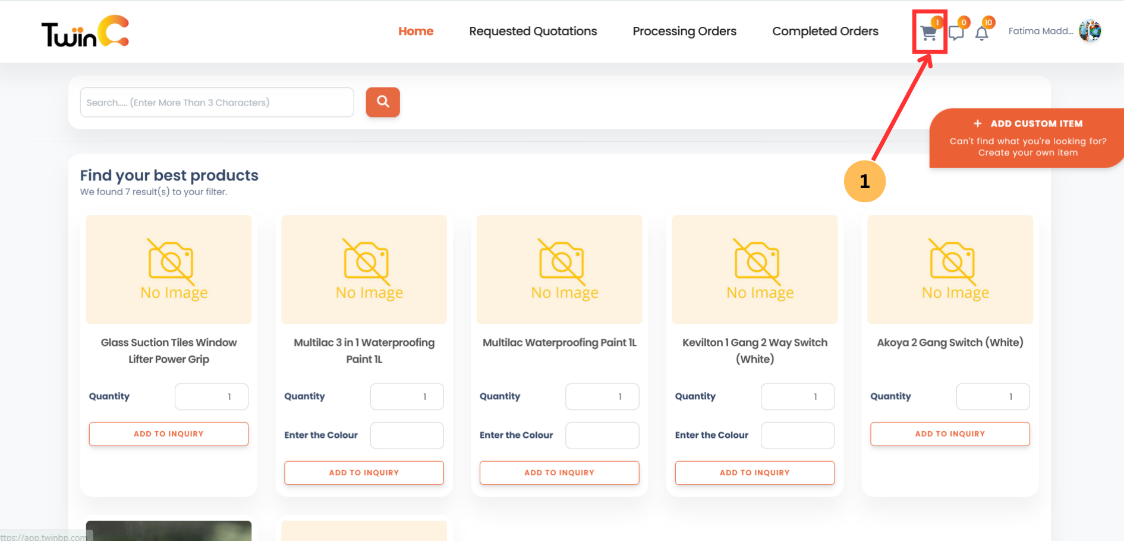The height and width of the screenshot is (541, 1124).
Task: Add Akoya 2 Gang Switch to inquiry
Action: (x=950, y=434)
